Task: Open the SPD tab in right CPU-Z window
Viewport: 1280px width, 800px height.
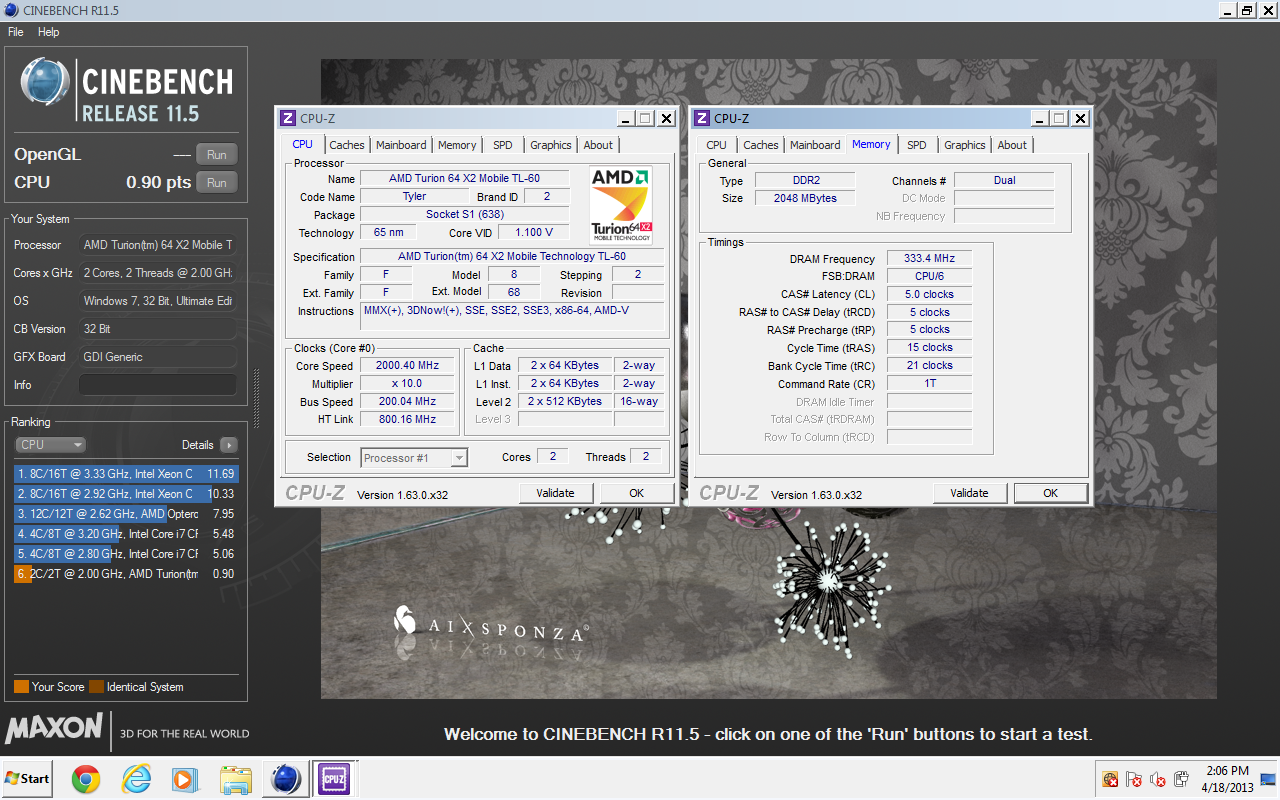Action: (x=917, y=145)
